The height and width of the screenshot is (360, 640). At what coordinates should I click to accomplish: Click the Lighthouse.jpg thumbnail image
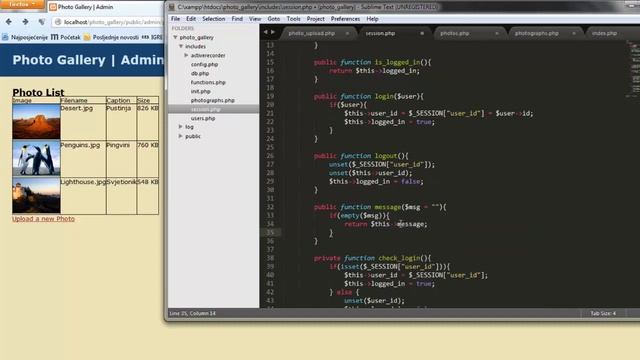coord(36,195)
